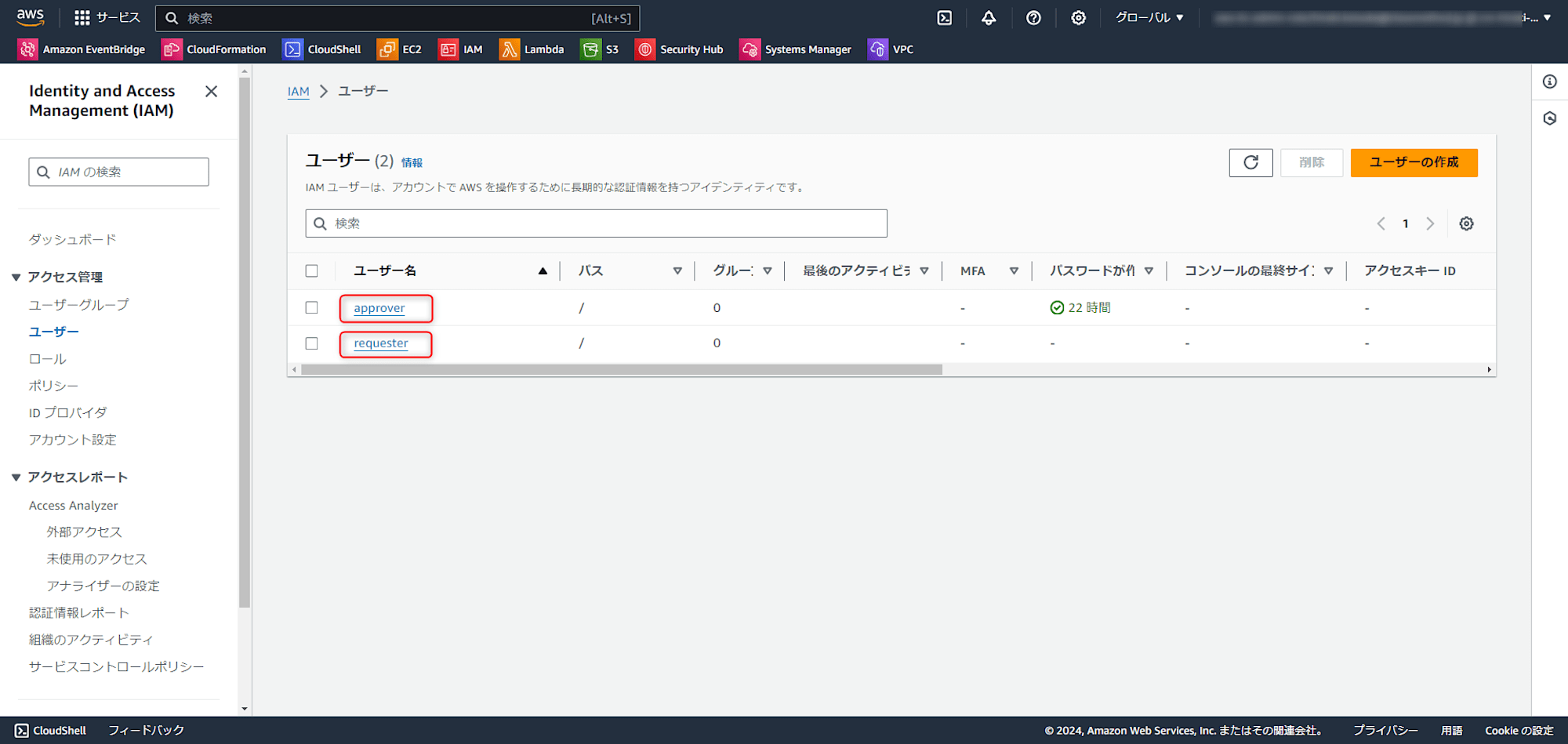1568x744 pixels.
Task: Open ユーザーグループ in the sidebar
Action: 79,304
